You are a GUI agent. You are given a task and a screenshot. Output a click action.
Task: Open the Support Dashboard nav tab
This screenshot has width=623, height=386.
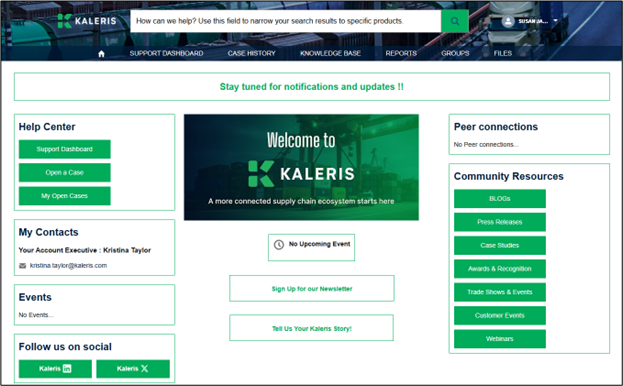pyautogui.click(x=166, y=53)
